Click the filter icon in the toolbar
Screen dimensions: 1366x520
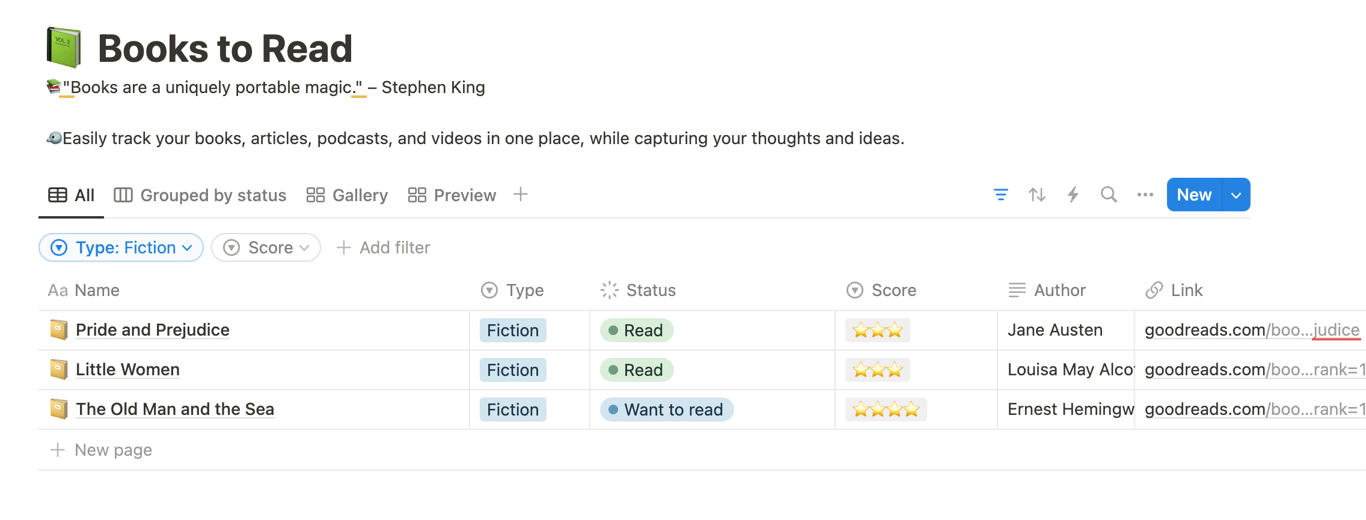click(1001, 195)
